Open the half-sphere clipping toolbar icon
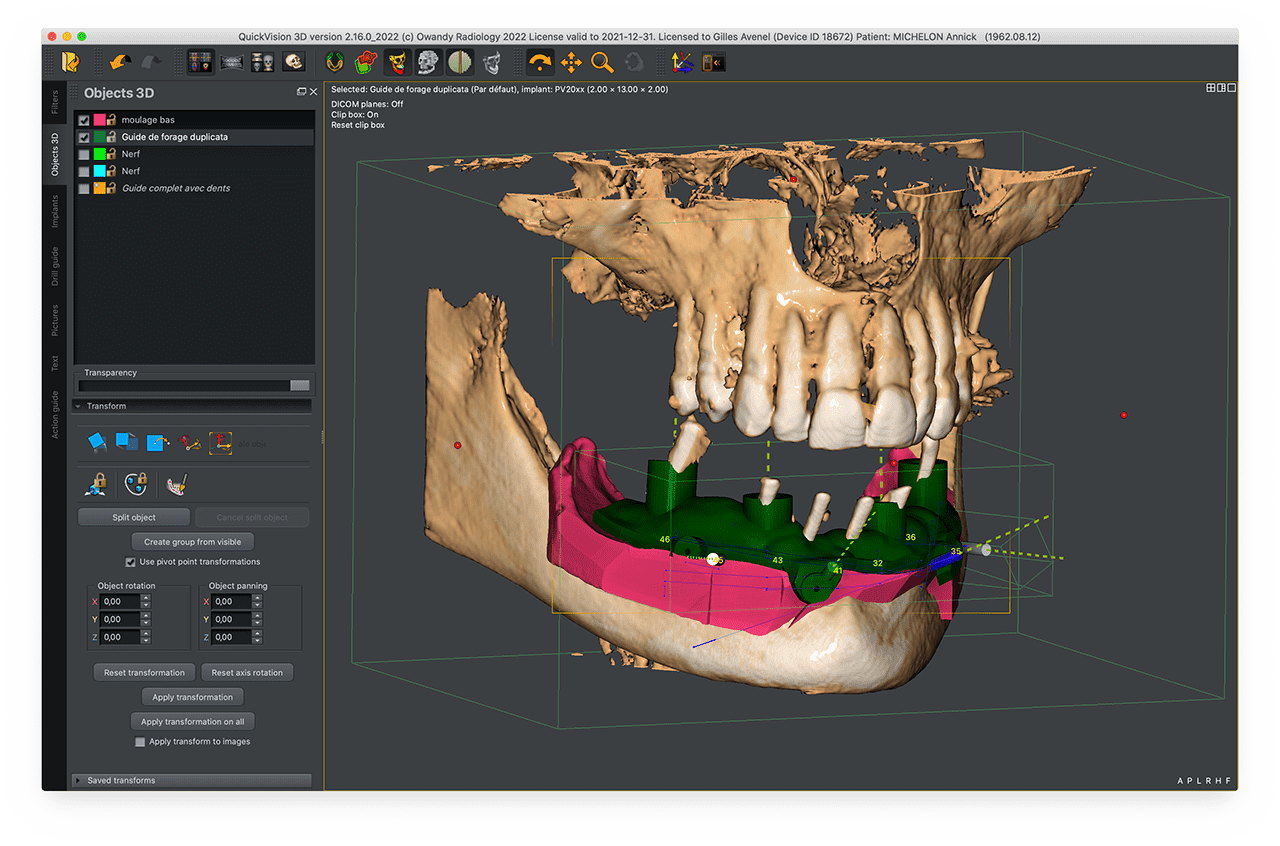 459,61
